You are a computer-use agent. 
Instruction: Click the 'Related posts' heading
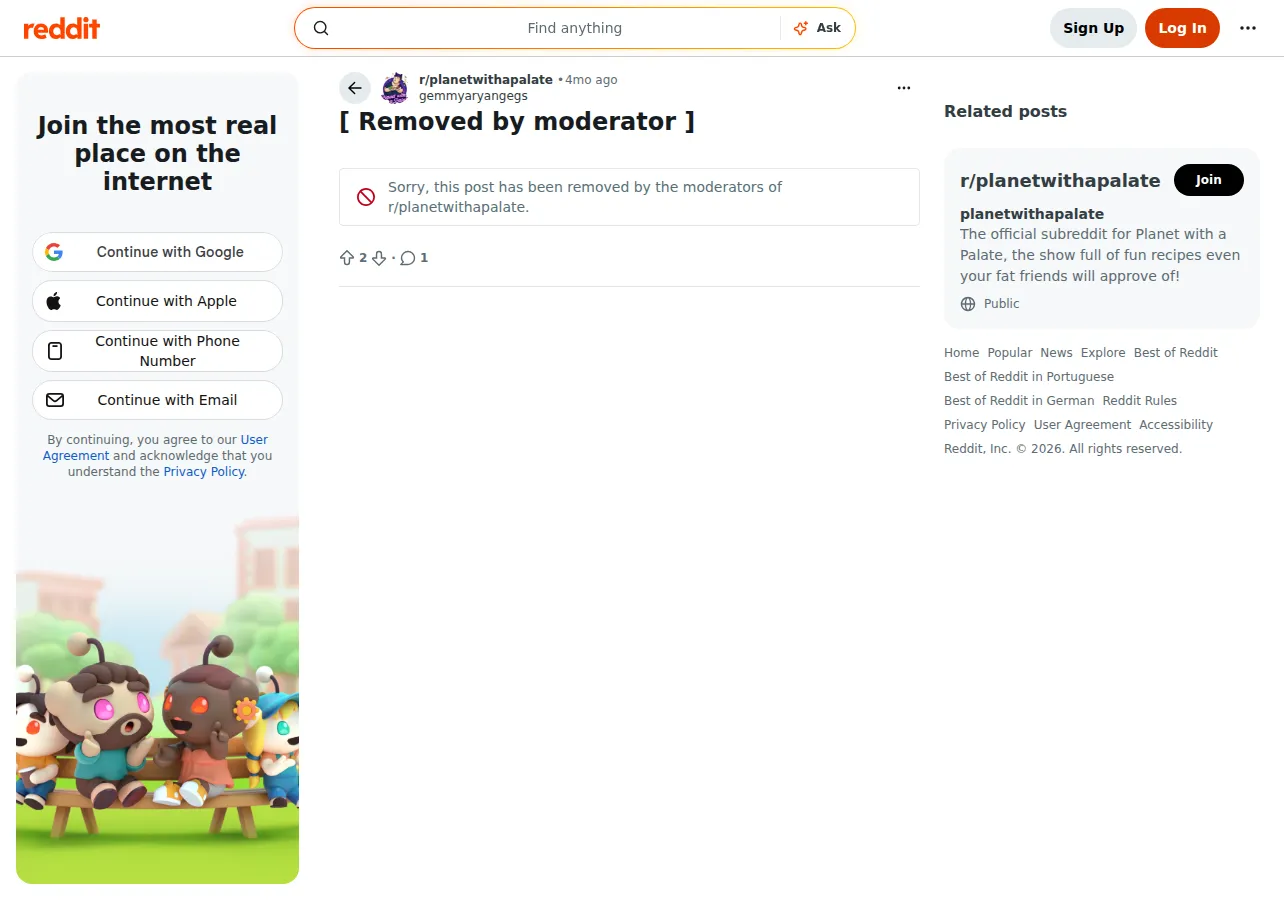[x=1005, y=111]
